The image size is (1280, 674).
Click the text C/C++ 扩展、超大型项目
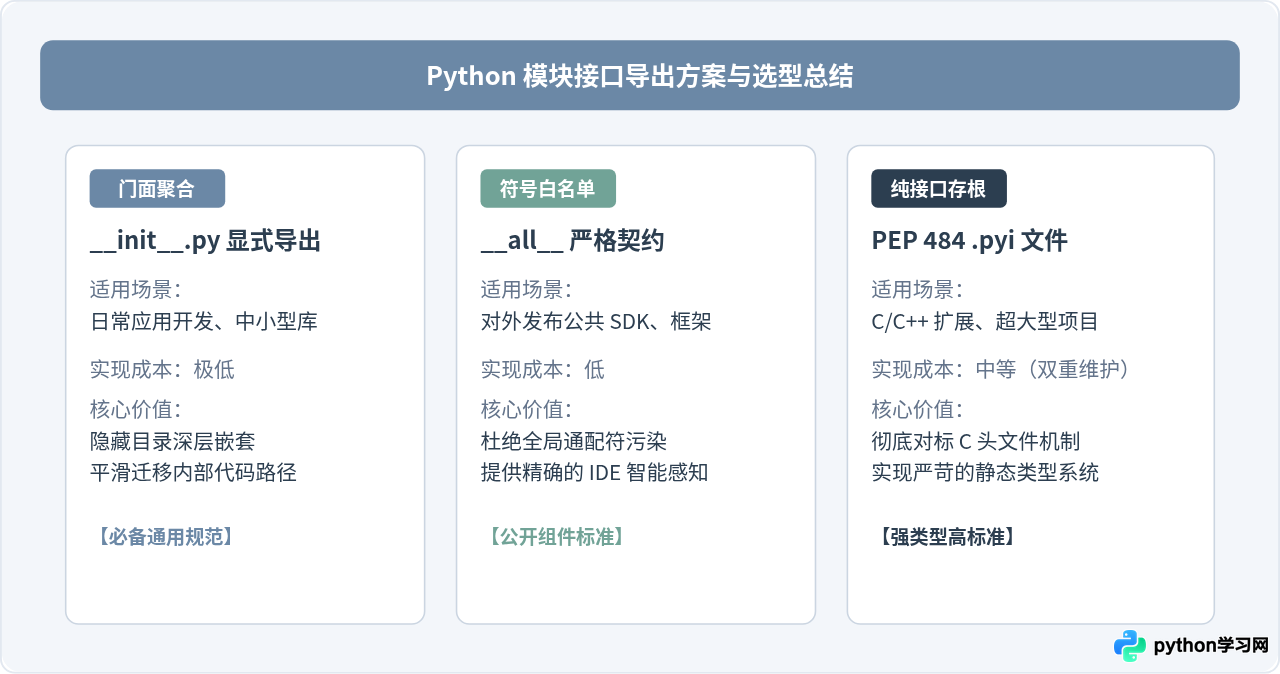coord(985,322)
